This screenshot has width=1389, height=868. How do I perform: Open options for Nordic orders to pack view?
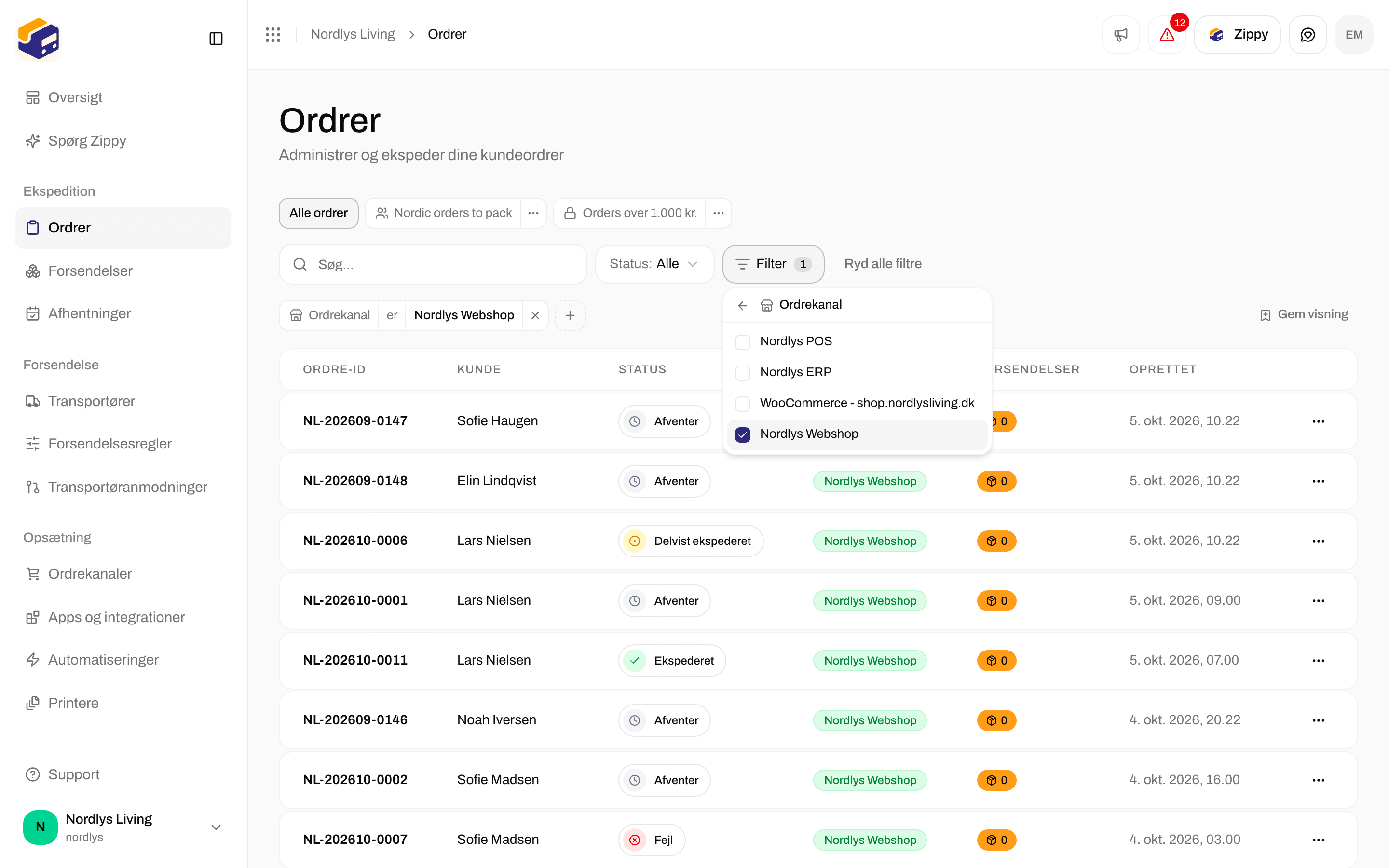click(533, 213)
